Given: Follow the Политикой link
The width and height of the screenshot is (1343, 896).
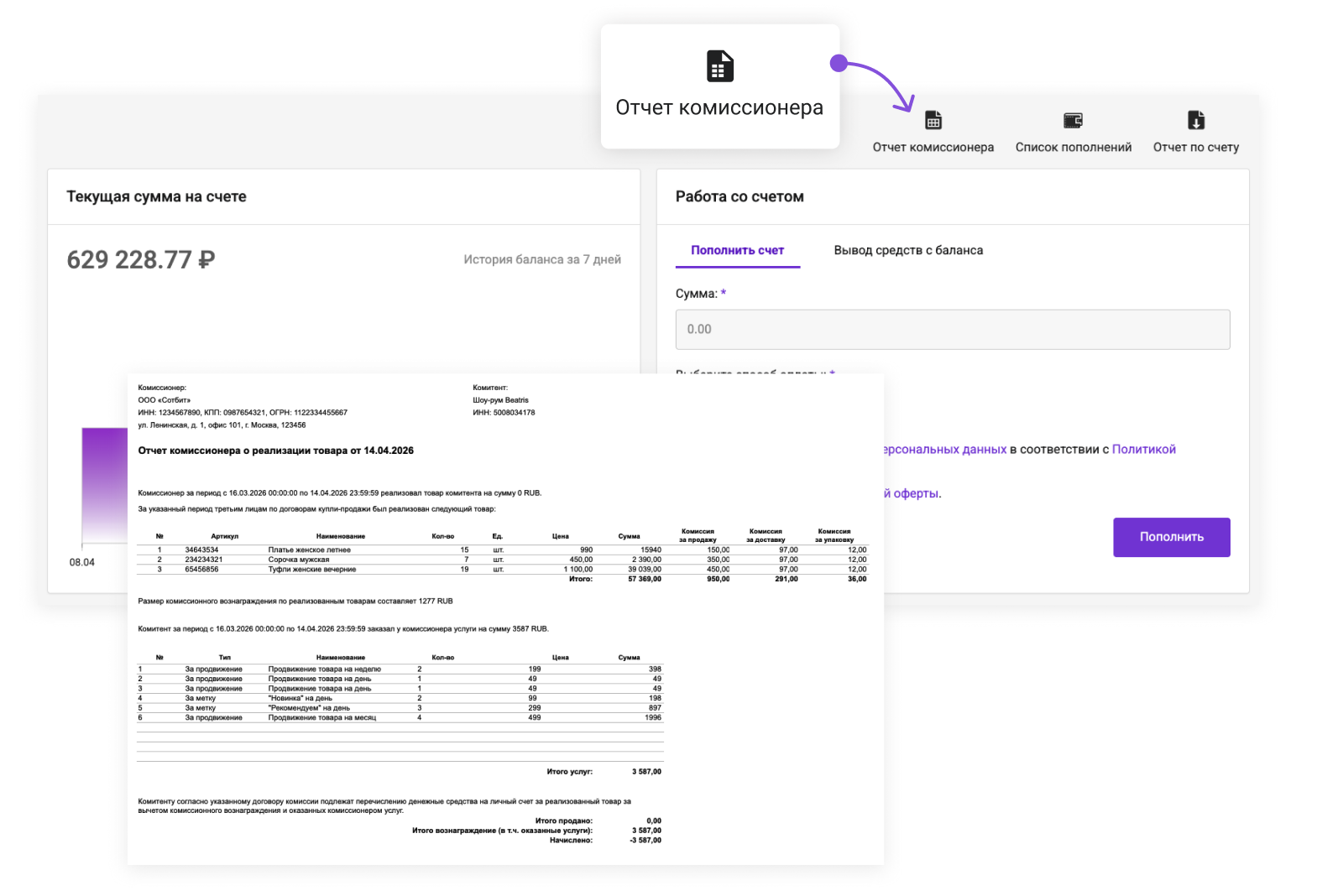Looking at the screenshot, I should click(x=1143, y=450).
